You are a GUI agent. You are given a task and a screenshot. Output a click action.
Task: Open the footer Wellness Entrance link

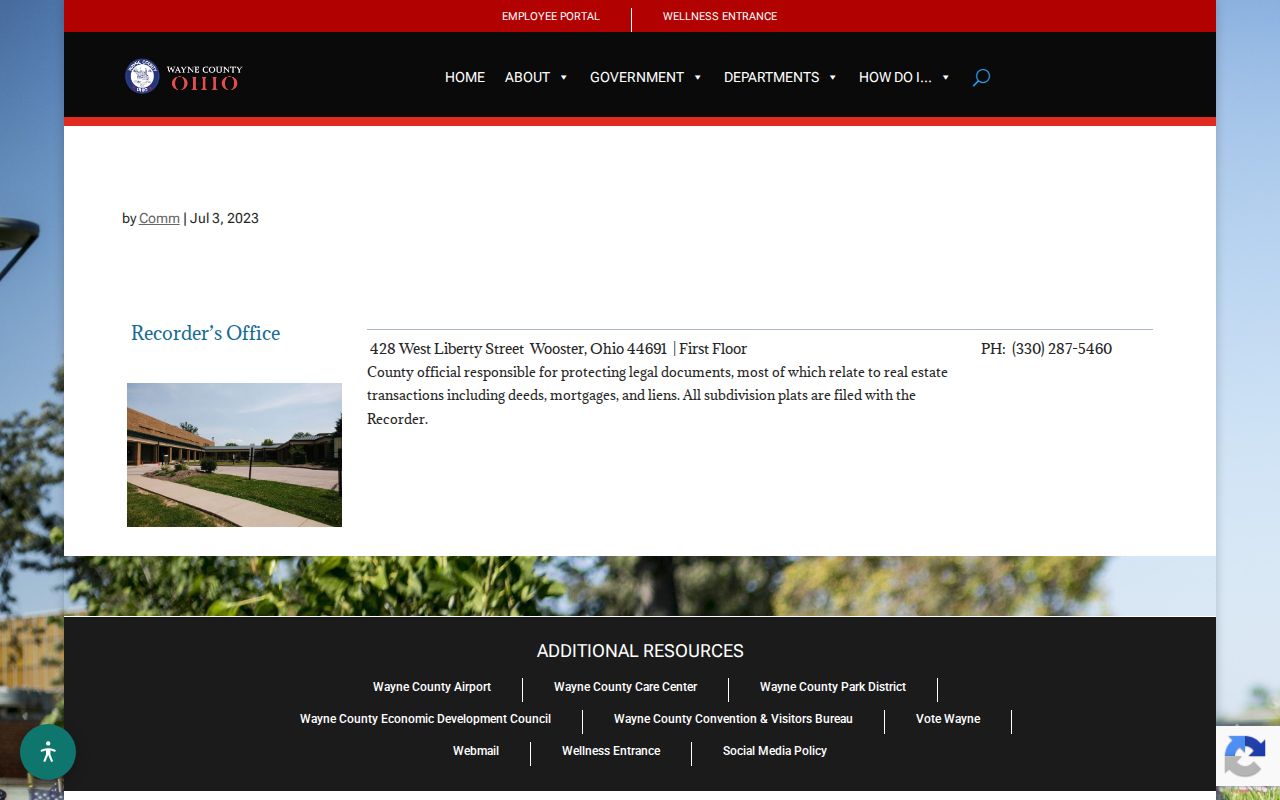click(611, 751)
